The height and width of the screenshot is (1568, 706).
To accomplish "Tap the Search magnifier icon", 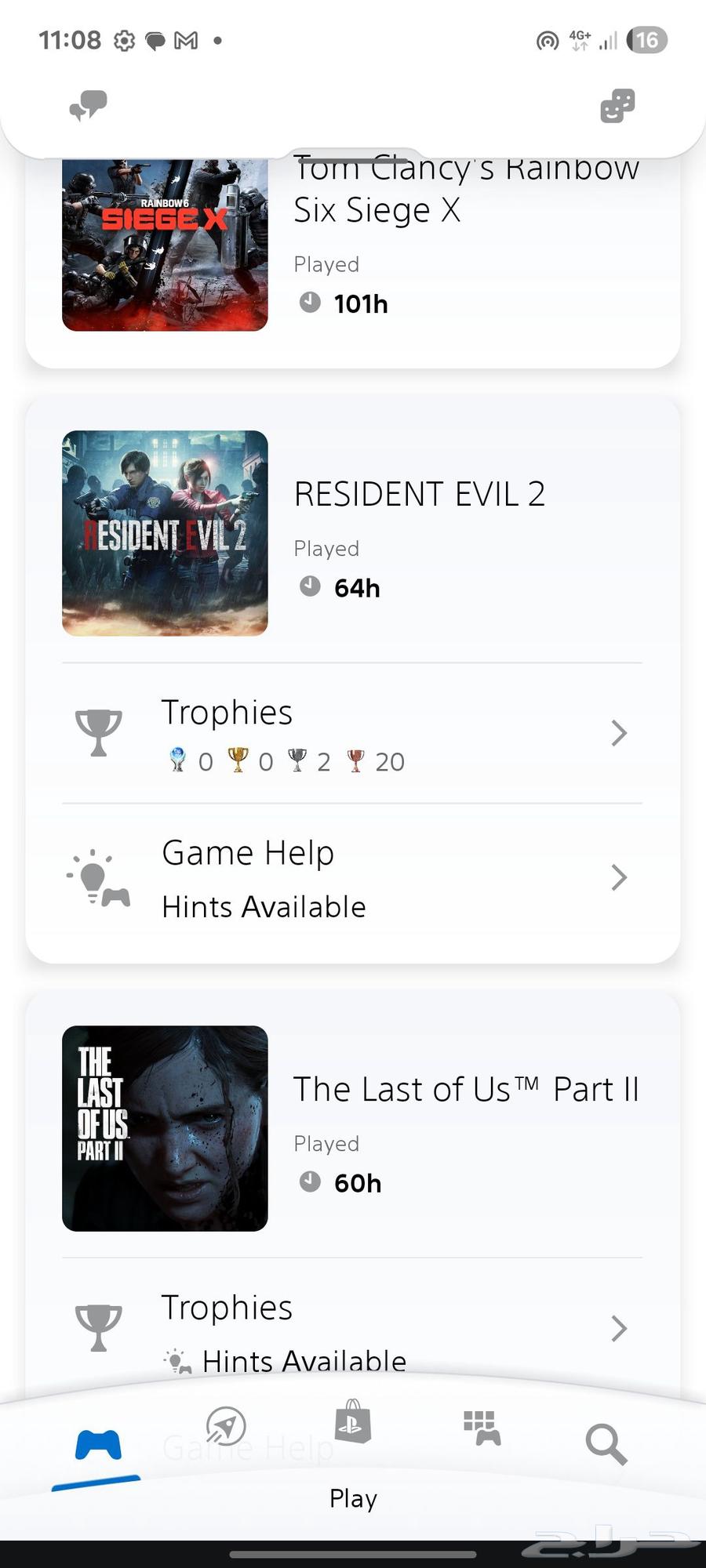I will click(606, 1443).
